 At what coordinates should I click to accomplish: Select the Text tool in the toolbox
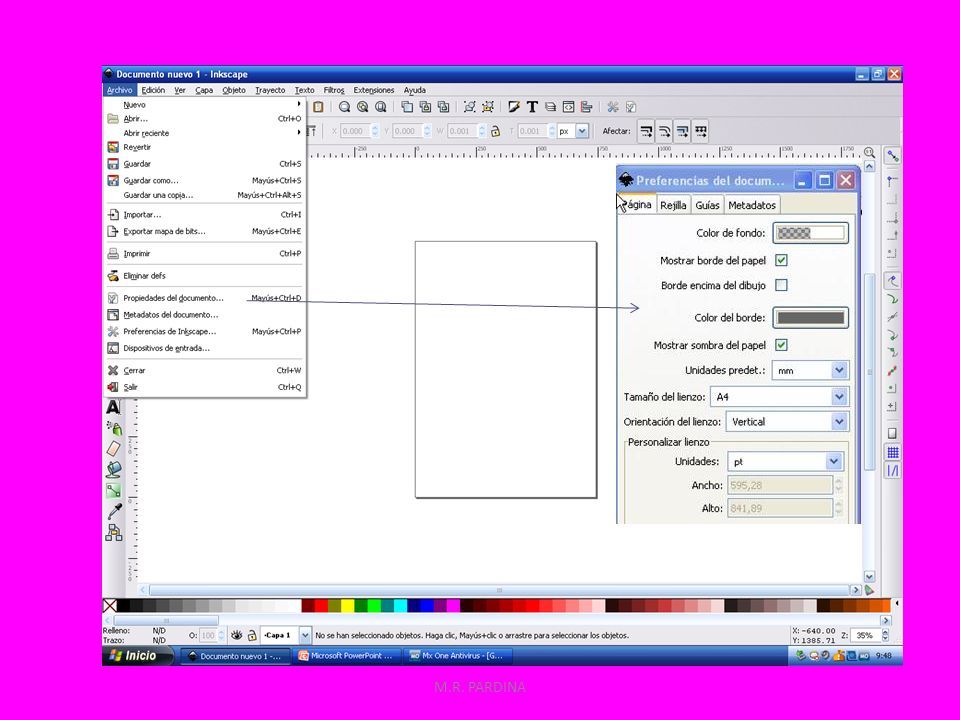click(113, 407)
